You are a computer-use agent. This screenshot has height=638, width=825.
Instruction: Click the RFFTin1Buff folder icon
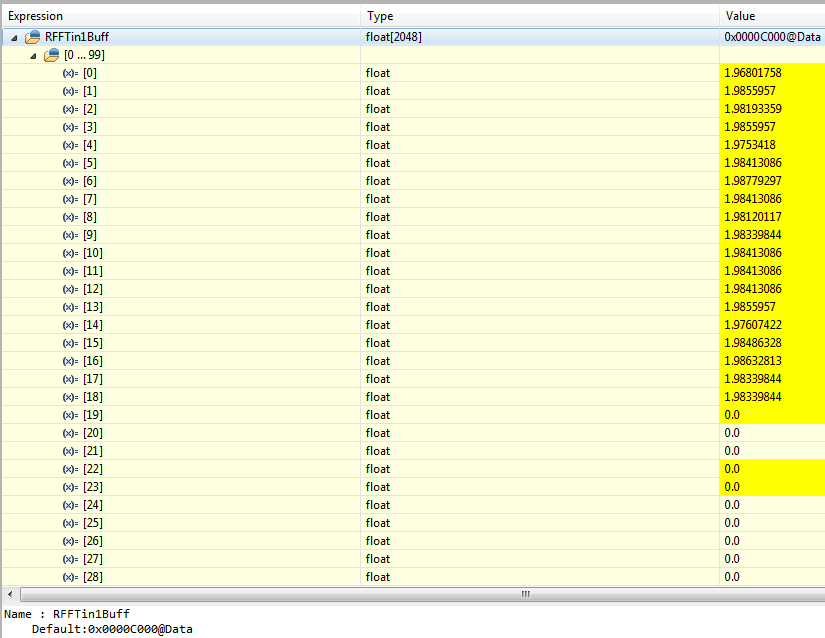click(x=33, y=37)
